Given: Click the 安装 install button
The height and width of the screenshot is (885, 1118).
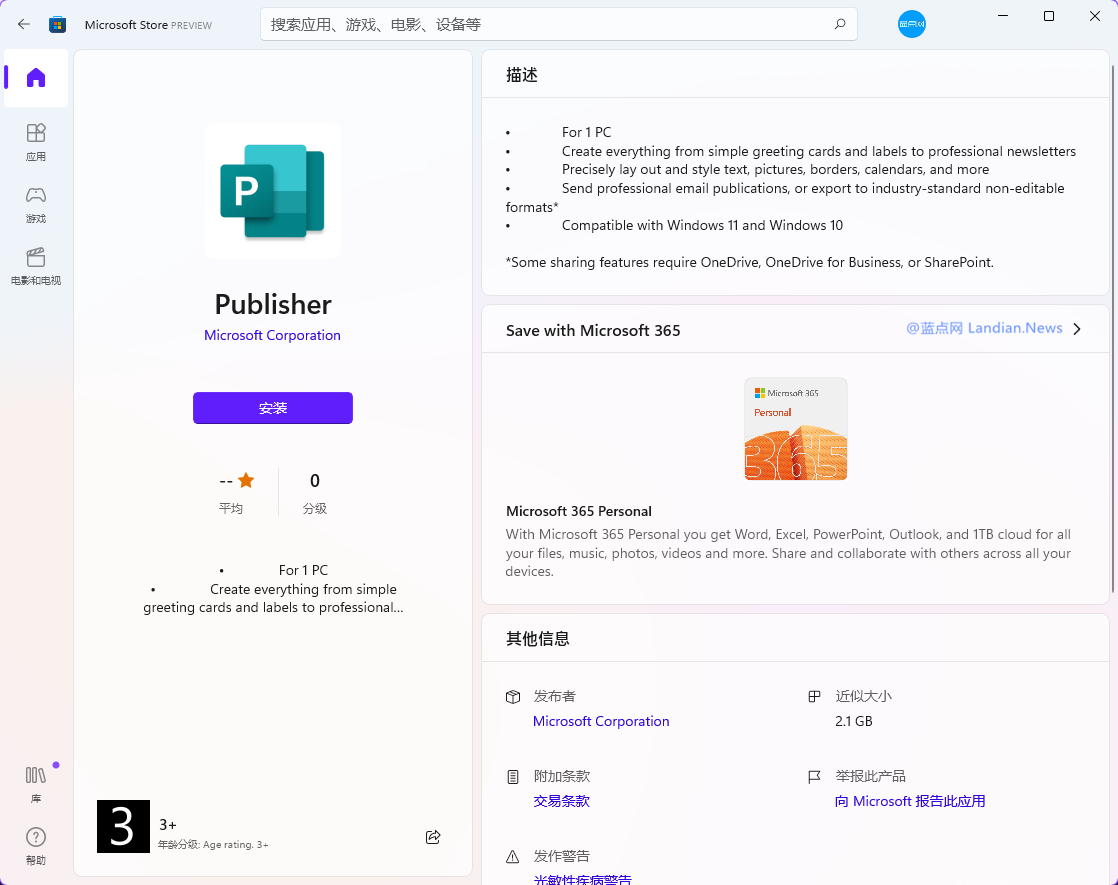Looking at the screenshot, I should point(273,408).
